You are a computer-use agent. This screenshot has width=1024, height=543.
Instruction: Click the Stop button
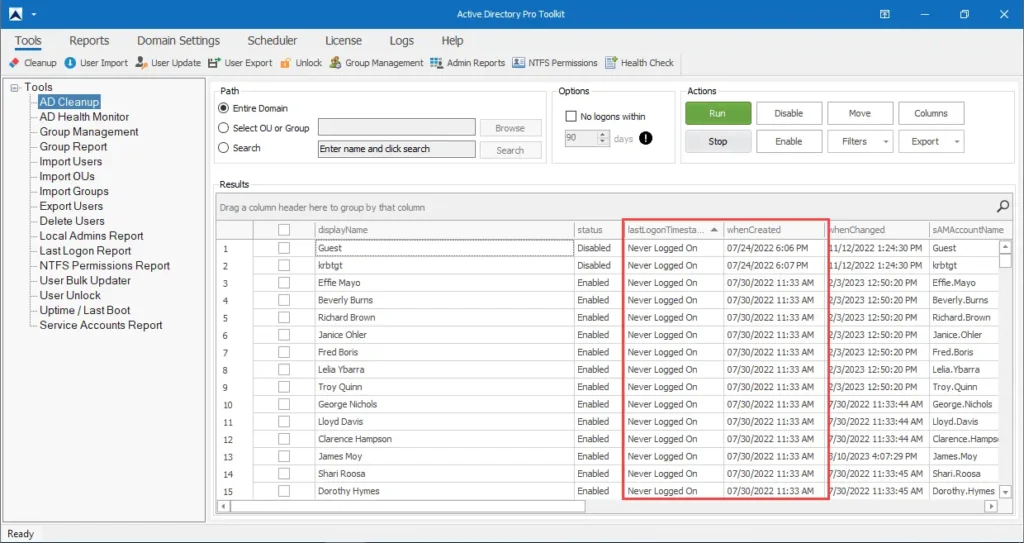[718, 141]
